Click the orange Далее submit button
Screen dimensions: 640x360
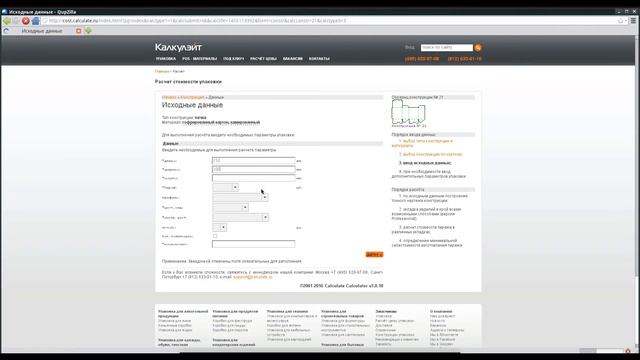374,254
